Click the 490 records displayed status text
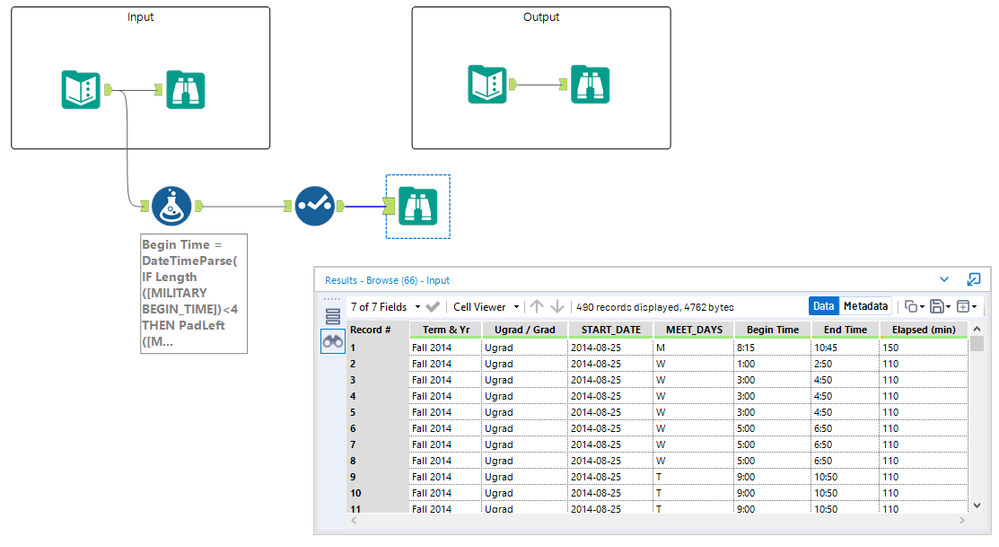The height and width of the screenshot is (547, 999). [x=655, y=307]
